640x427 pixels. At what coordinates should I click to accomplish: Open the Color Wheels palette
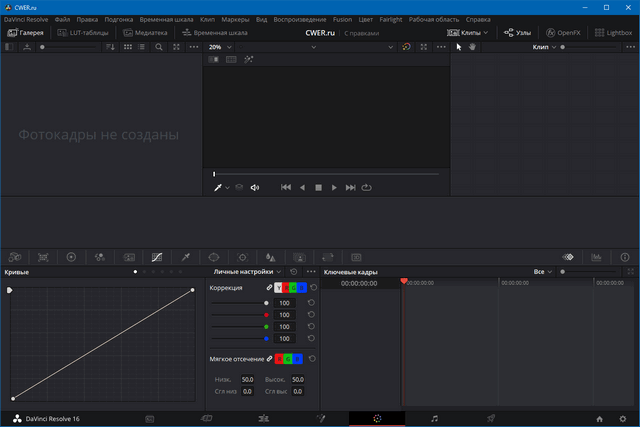(71, 257)
